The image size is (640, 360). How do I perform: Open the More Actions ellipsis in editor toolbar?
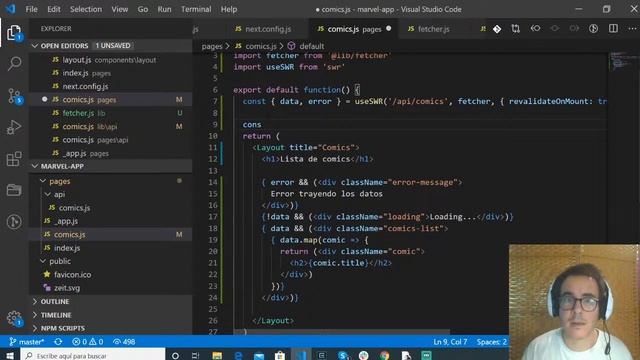tap(632, 29)
